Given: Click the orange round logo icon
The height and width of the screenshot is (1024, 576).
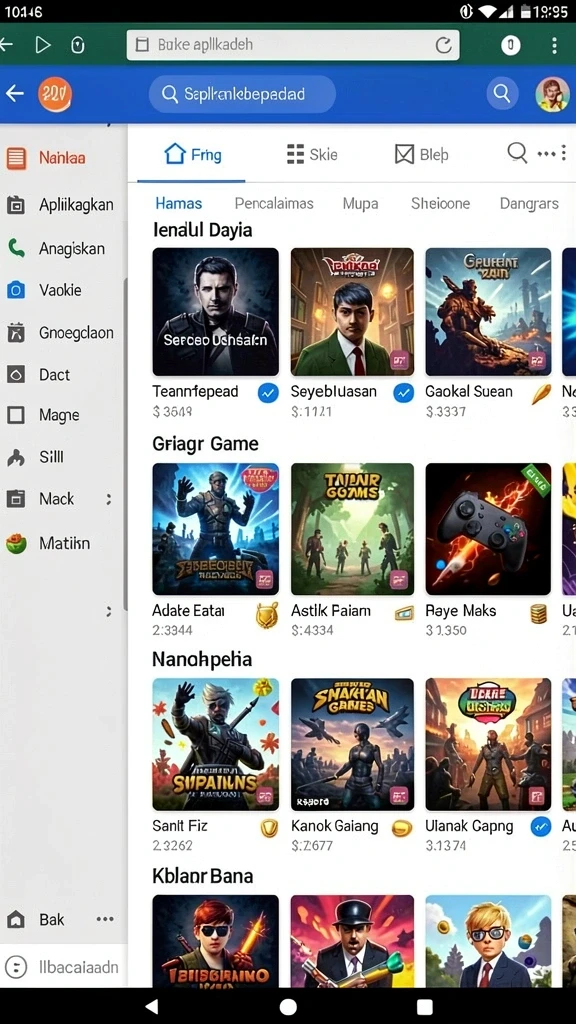Looking at the screenshot, I should 55,94.
